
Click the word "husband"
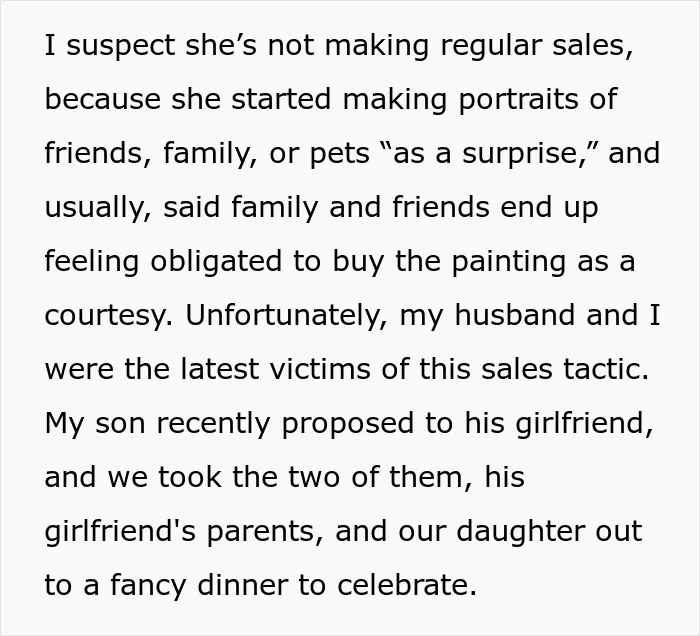514,315
